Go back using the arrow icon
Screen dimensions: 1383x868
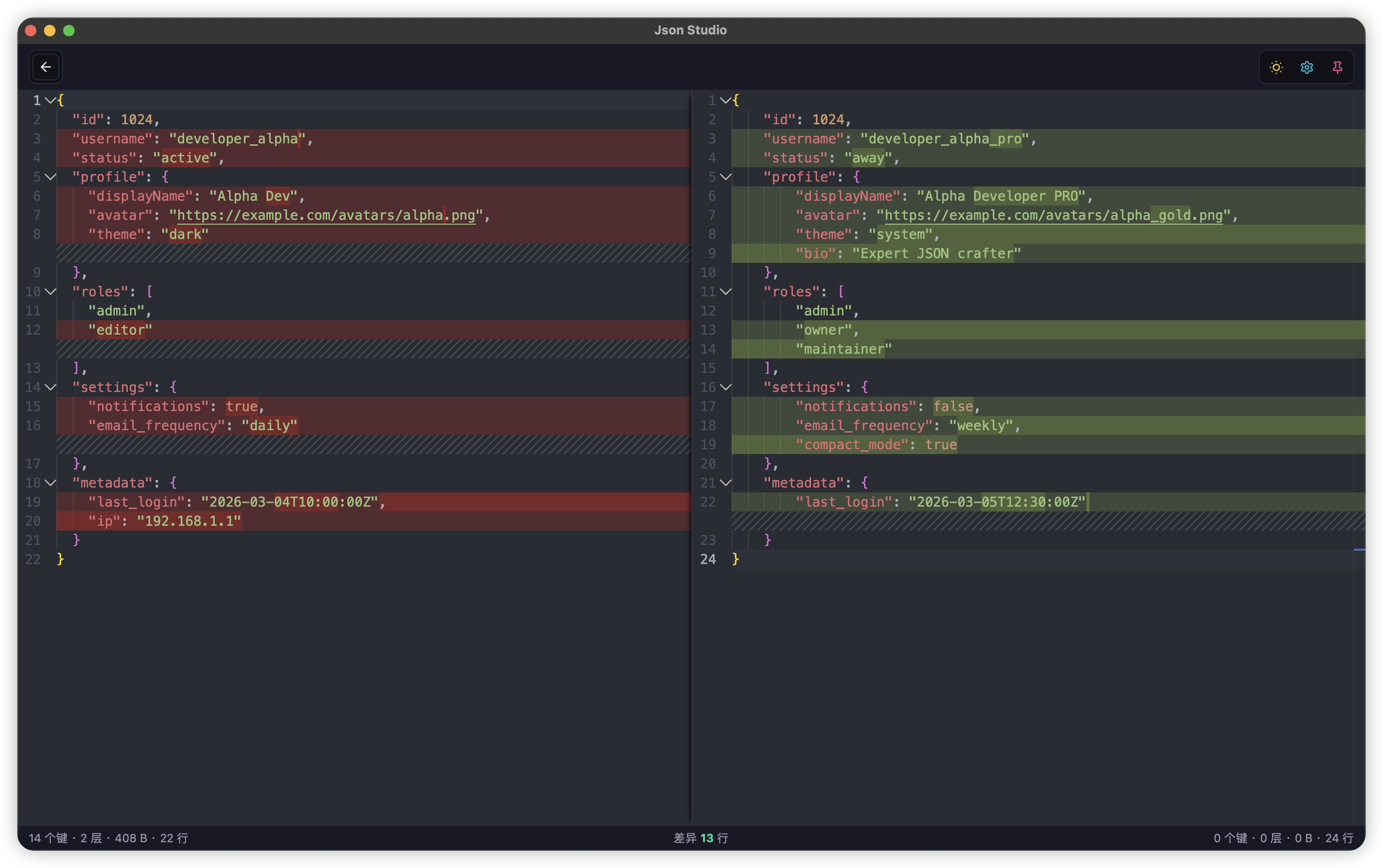click(45, 66)
